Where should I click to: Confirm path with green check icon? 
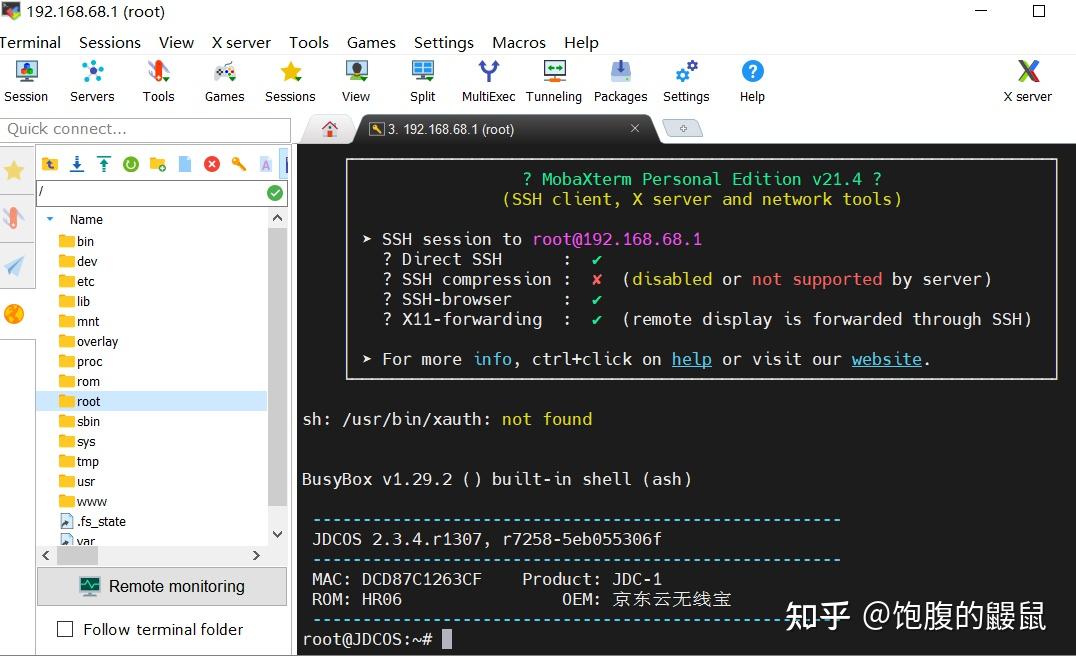coord(274,193)
